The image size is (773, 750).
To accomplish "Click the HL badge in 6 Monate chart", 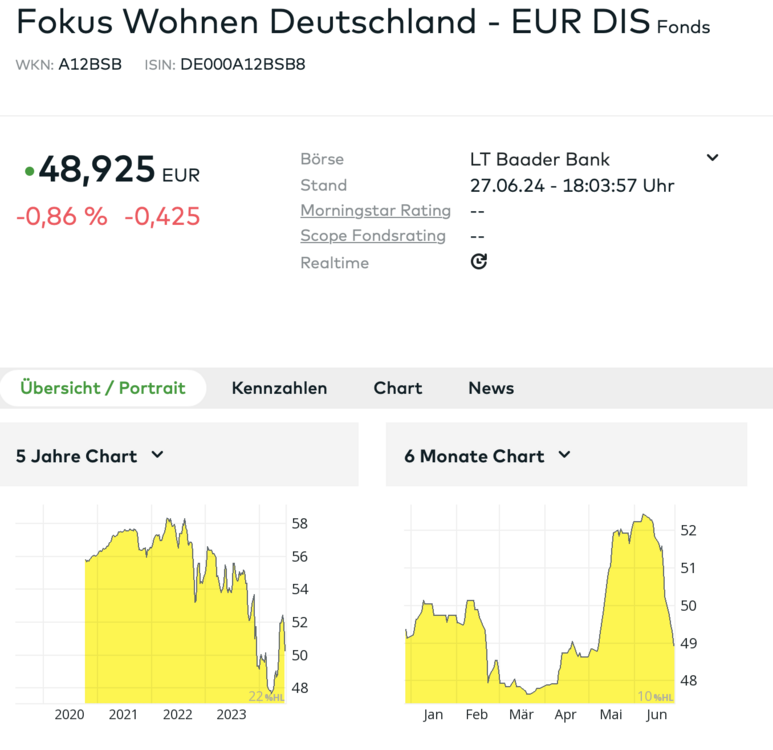I will [x=655, y=696].
